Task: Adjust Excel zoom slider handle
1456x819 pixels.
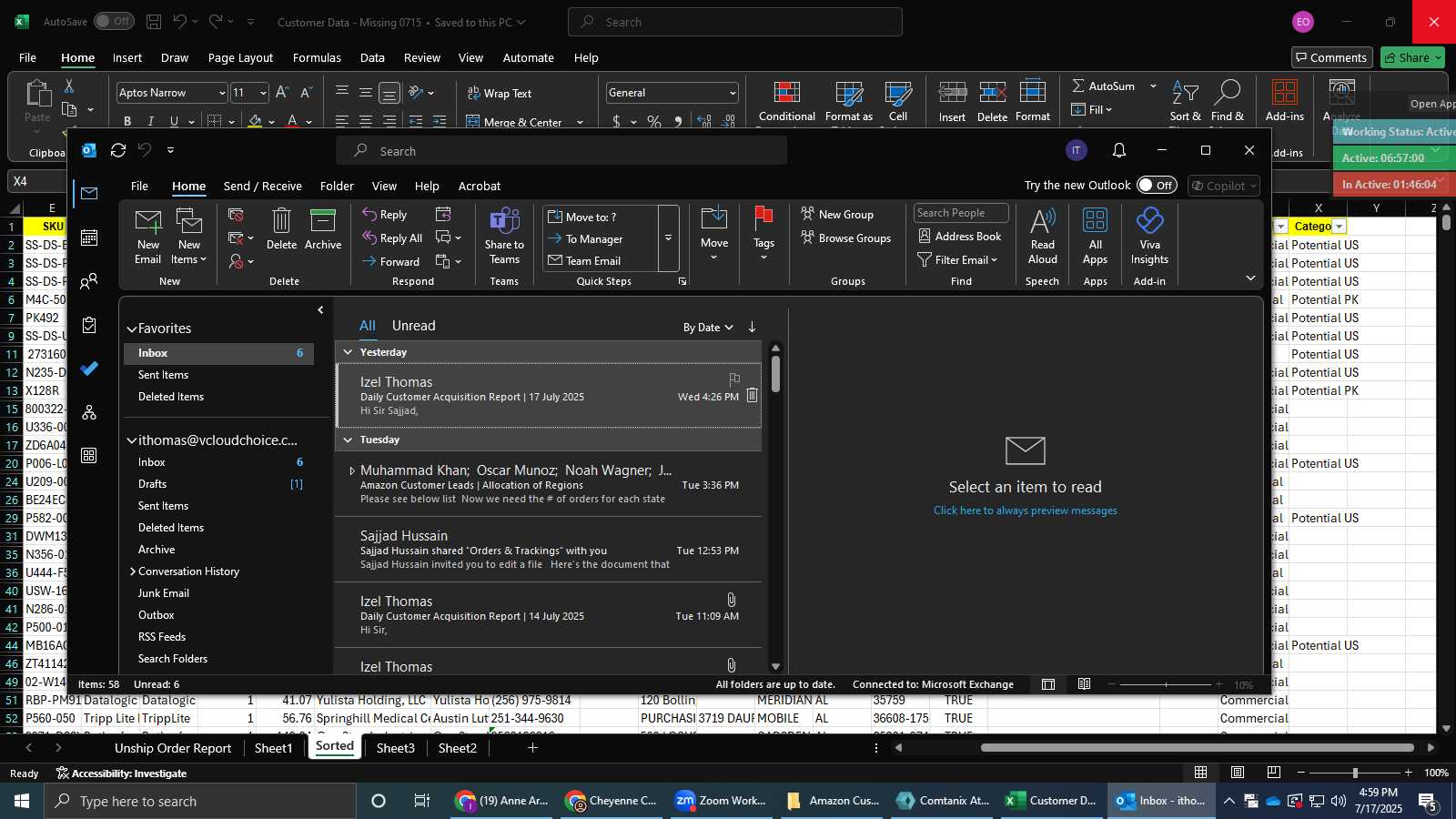Action: tap(1355, 773)
